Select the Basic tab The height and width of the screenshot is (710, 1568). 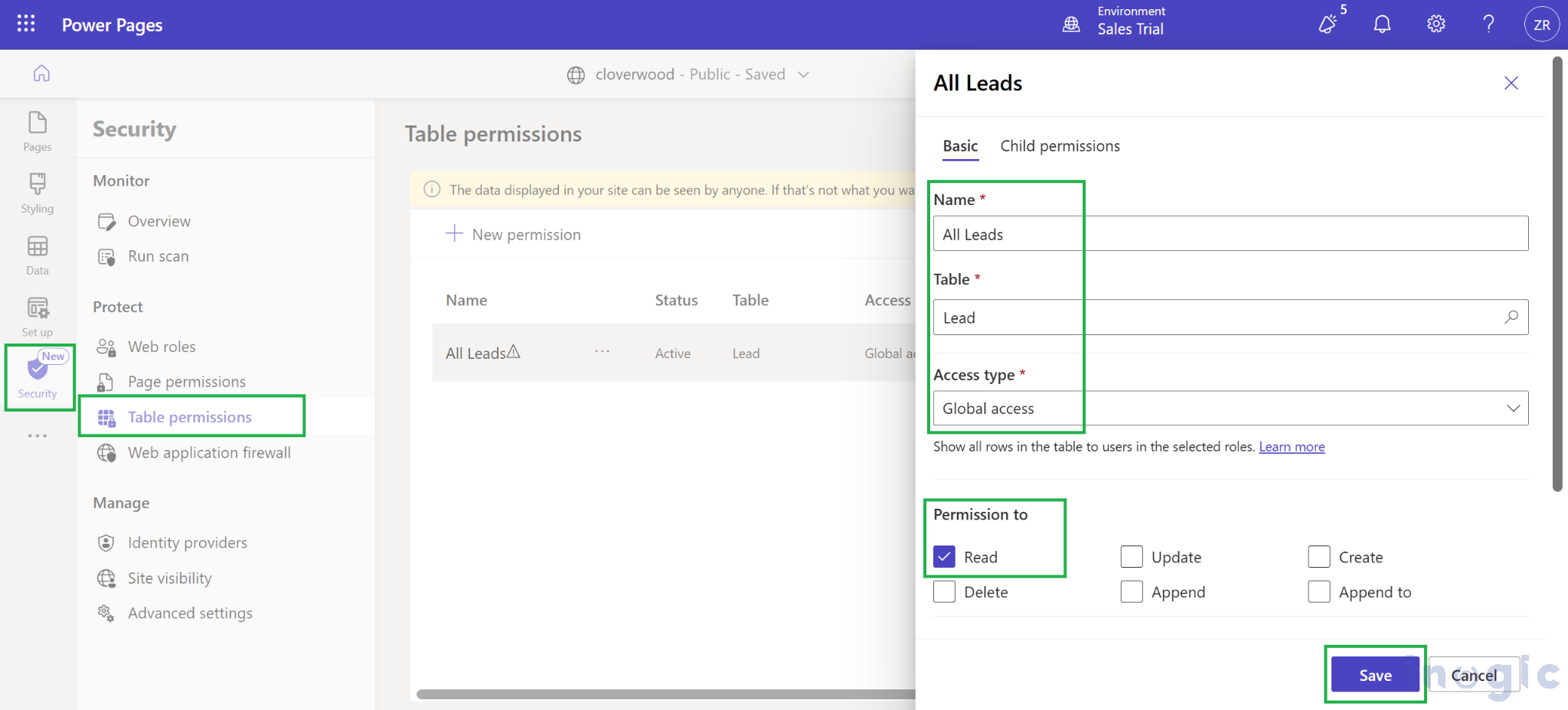pos(960,145)
